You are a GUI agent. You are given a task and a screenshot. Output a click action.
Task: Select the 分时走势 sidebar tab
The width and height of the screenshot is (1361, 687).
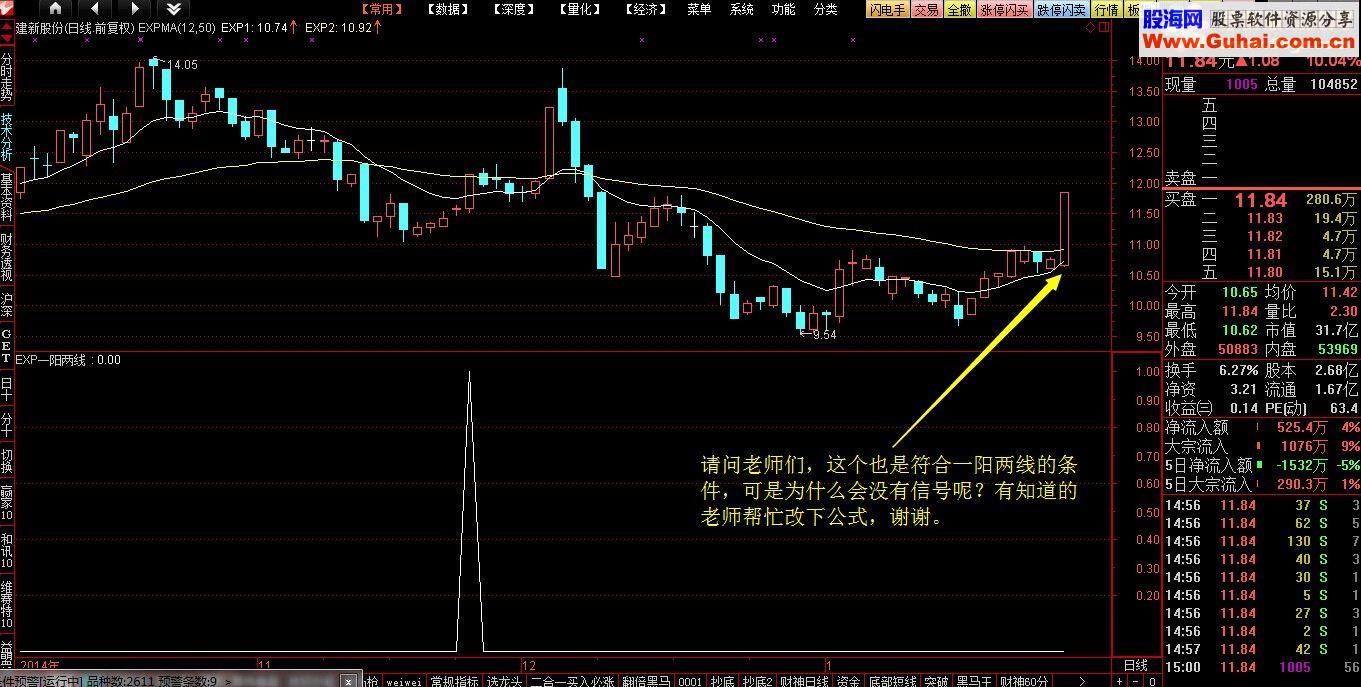(x=7, y=77)
